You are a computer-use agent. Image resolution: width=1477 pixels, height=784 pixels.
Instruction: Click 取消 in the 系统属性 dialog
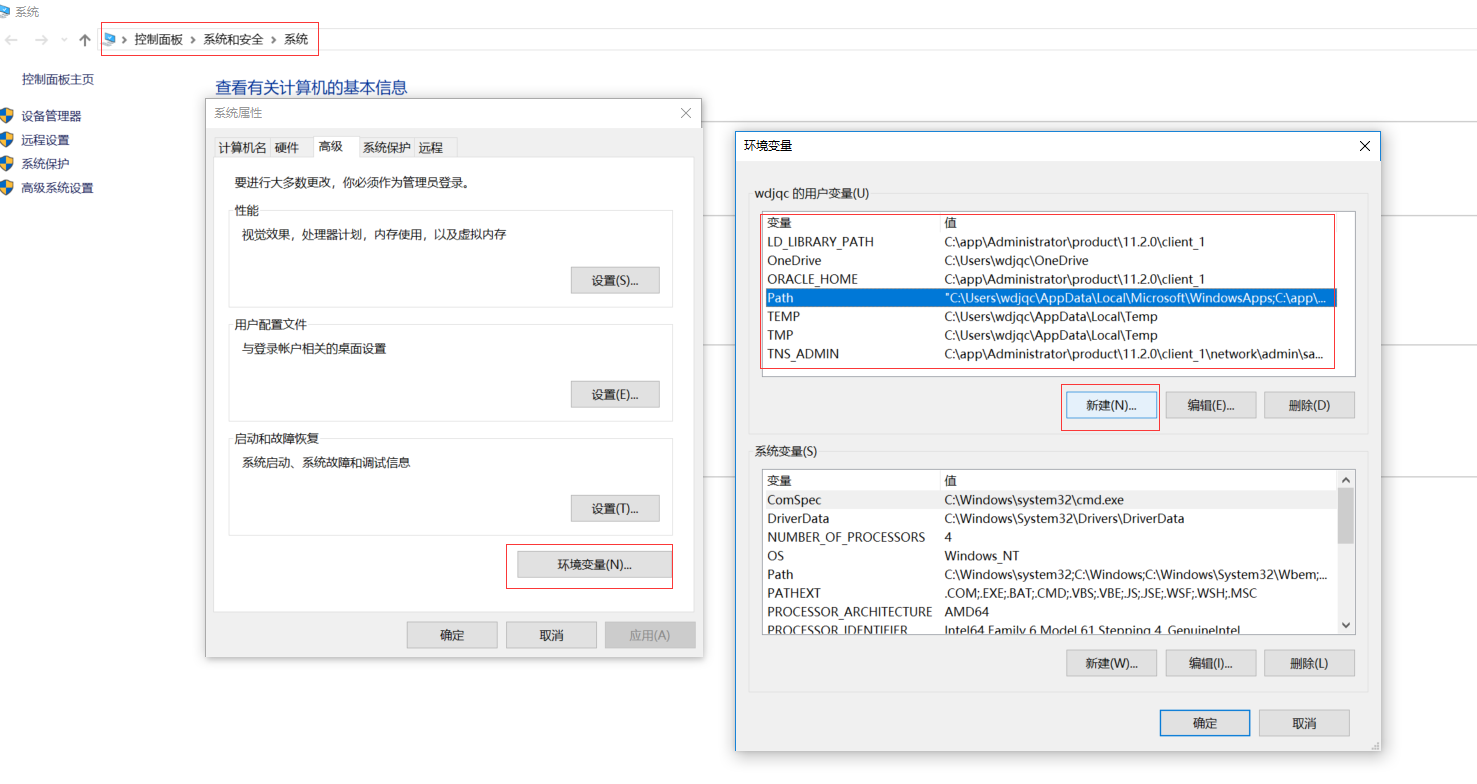[x=551, y=635]
